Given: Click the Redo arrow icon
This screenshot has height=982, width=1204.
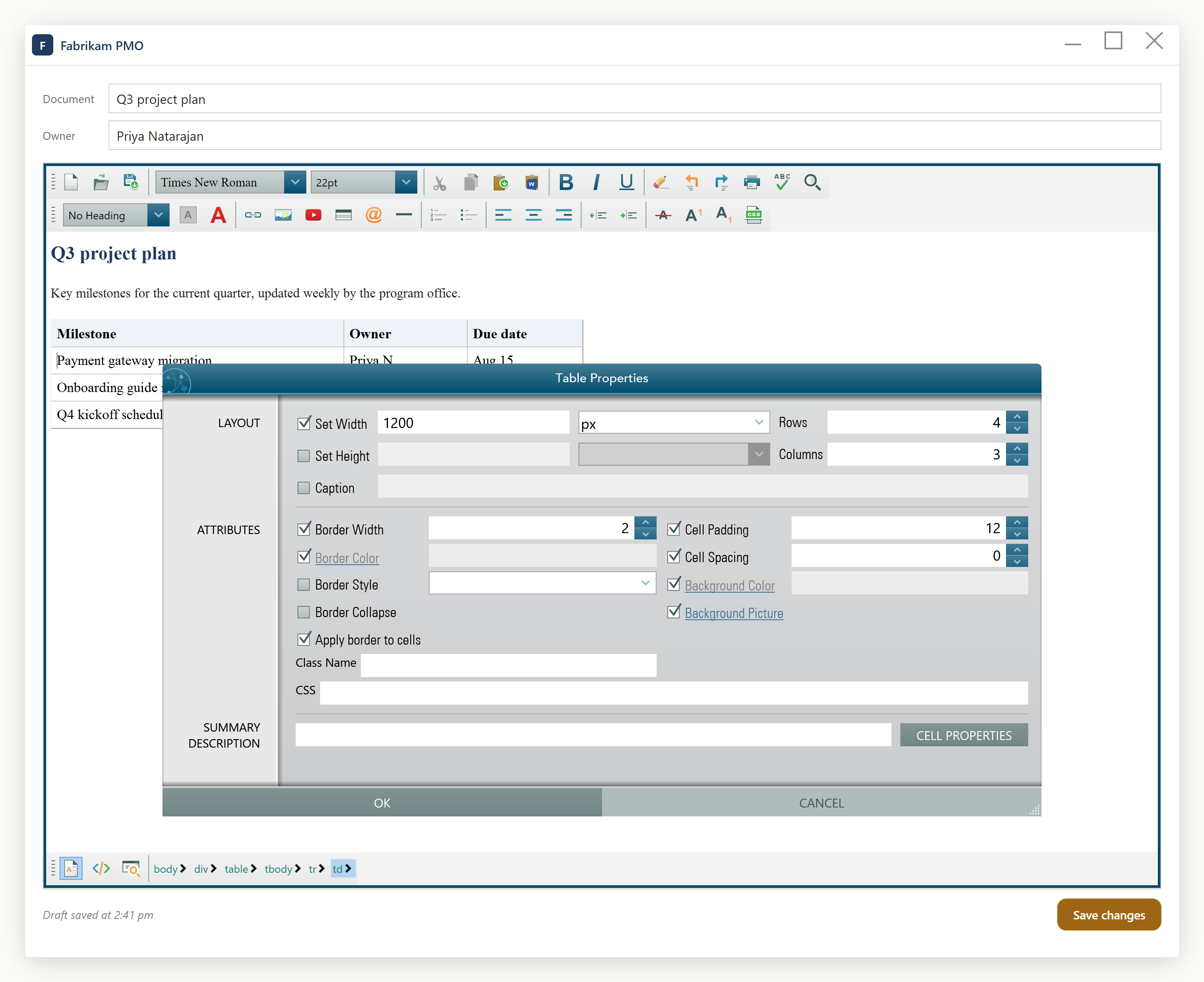Looking at the screenshot, I should click(x=721, y=182).
